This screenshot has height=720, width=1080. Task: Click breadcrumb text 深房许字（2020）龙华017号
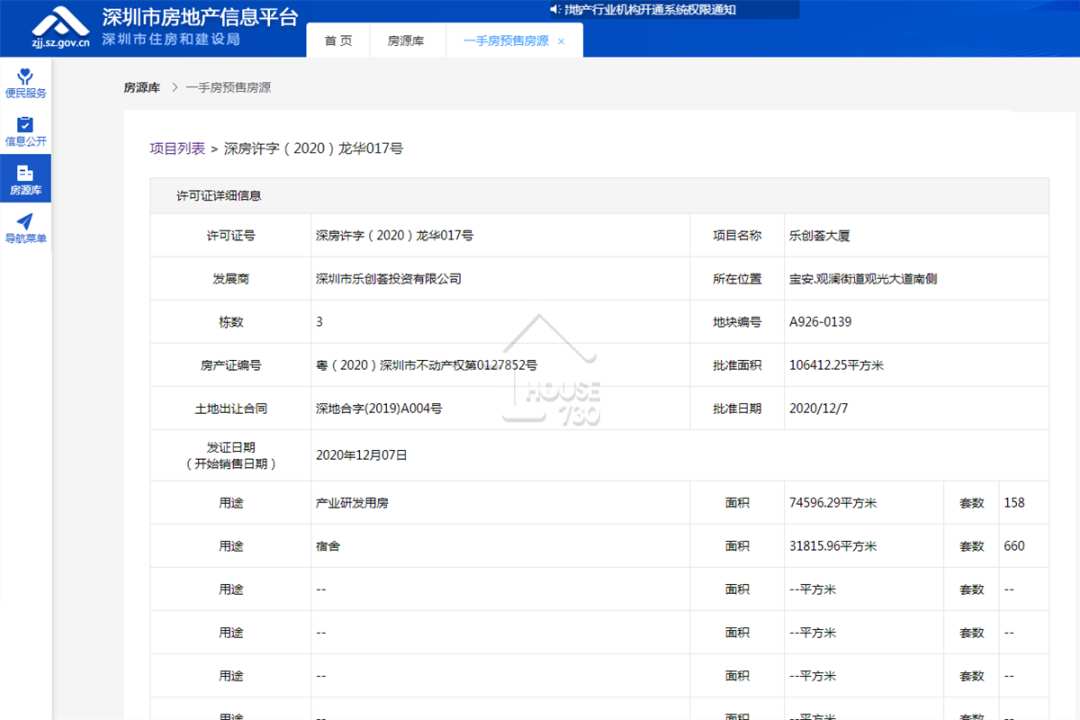313,148
